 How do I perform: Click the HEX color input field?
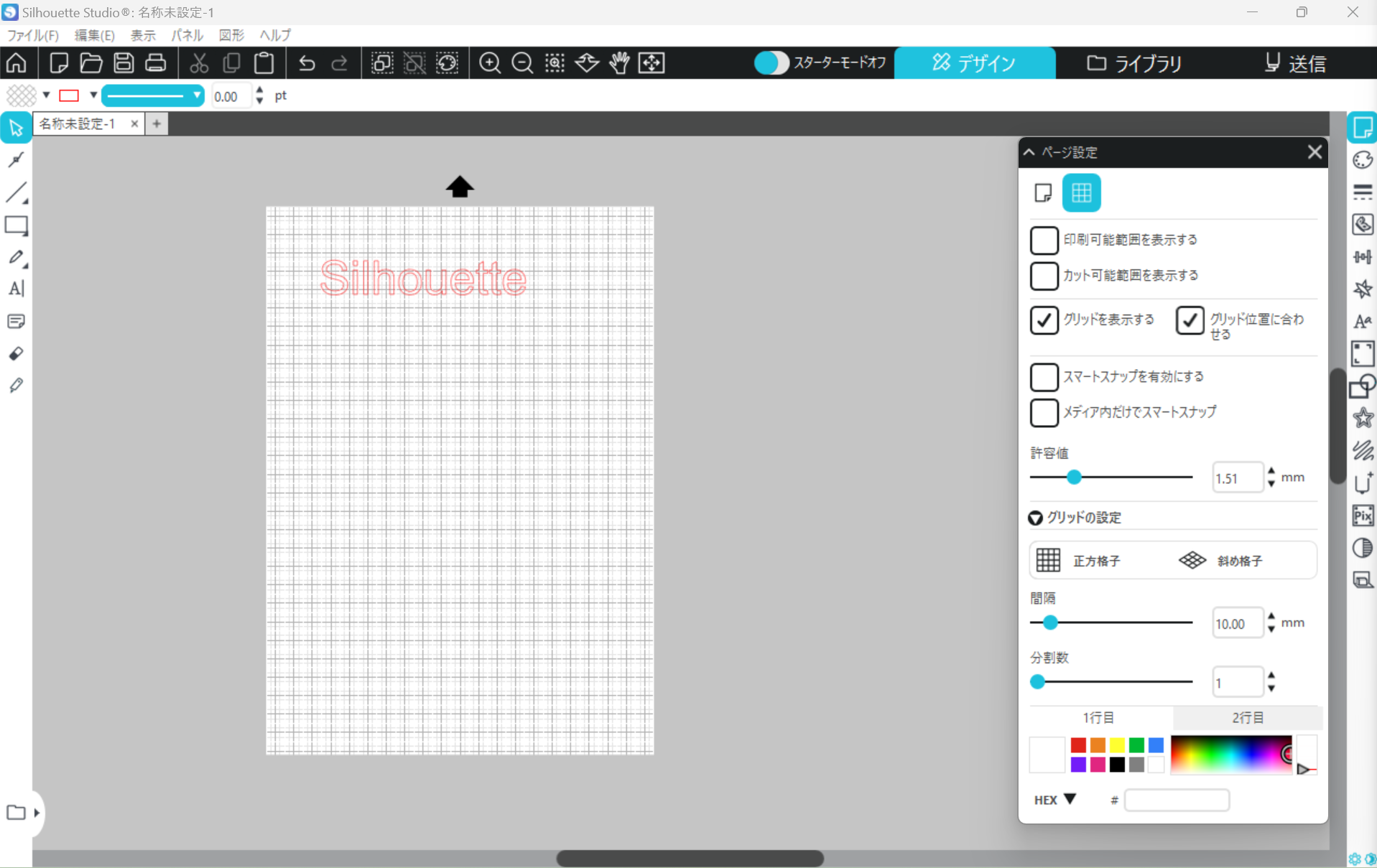coord(1177,800)
